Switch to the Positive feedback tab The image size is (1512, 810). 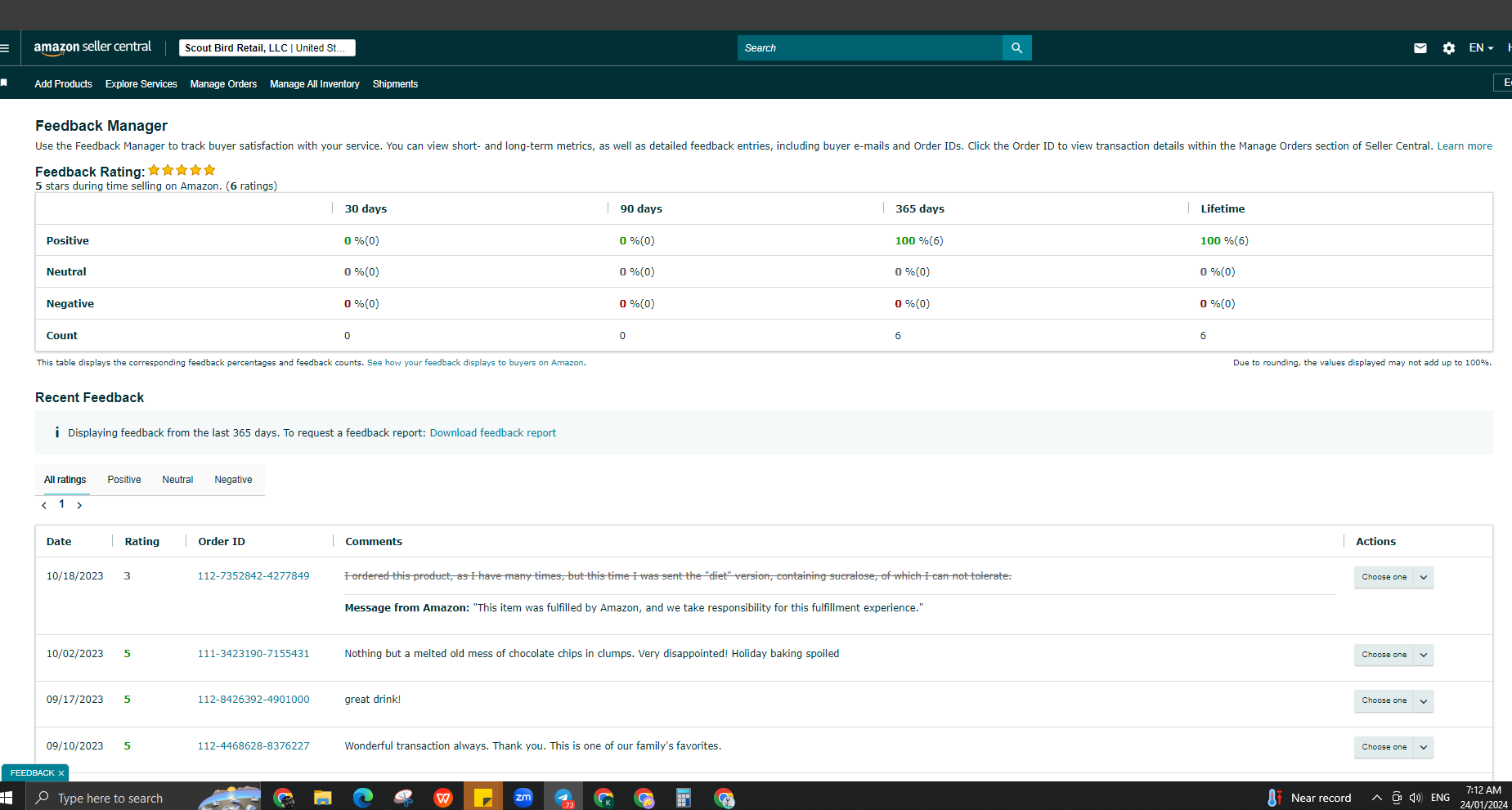pyautogui.click(x=124, y=480)
